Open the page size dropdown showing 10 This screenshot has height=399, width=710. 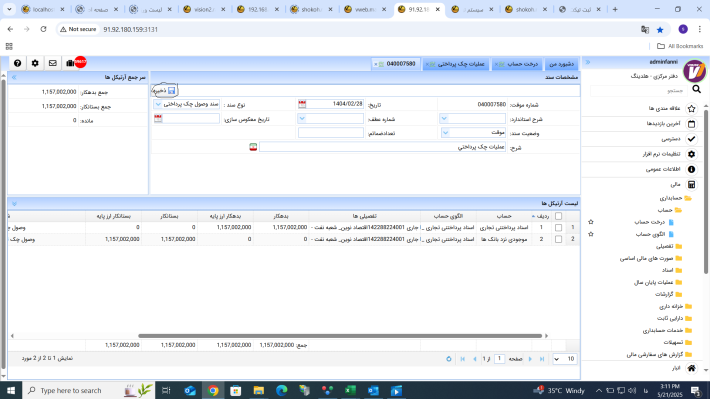(564, 359)
